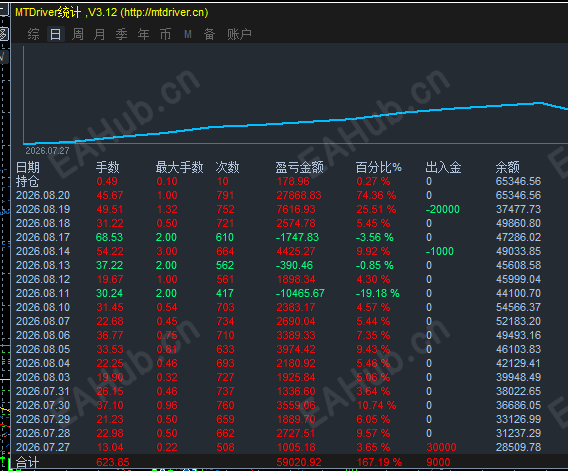Switch to the 综 summary tab

(33, 34)
